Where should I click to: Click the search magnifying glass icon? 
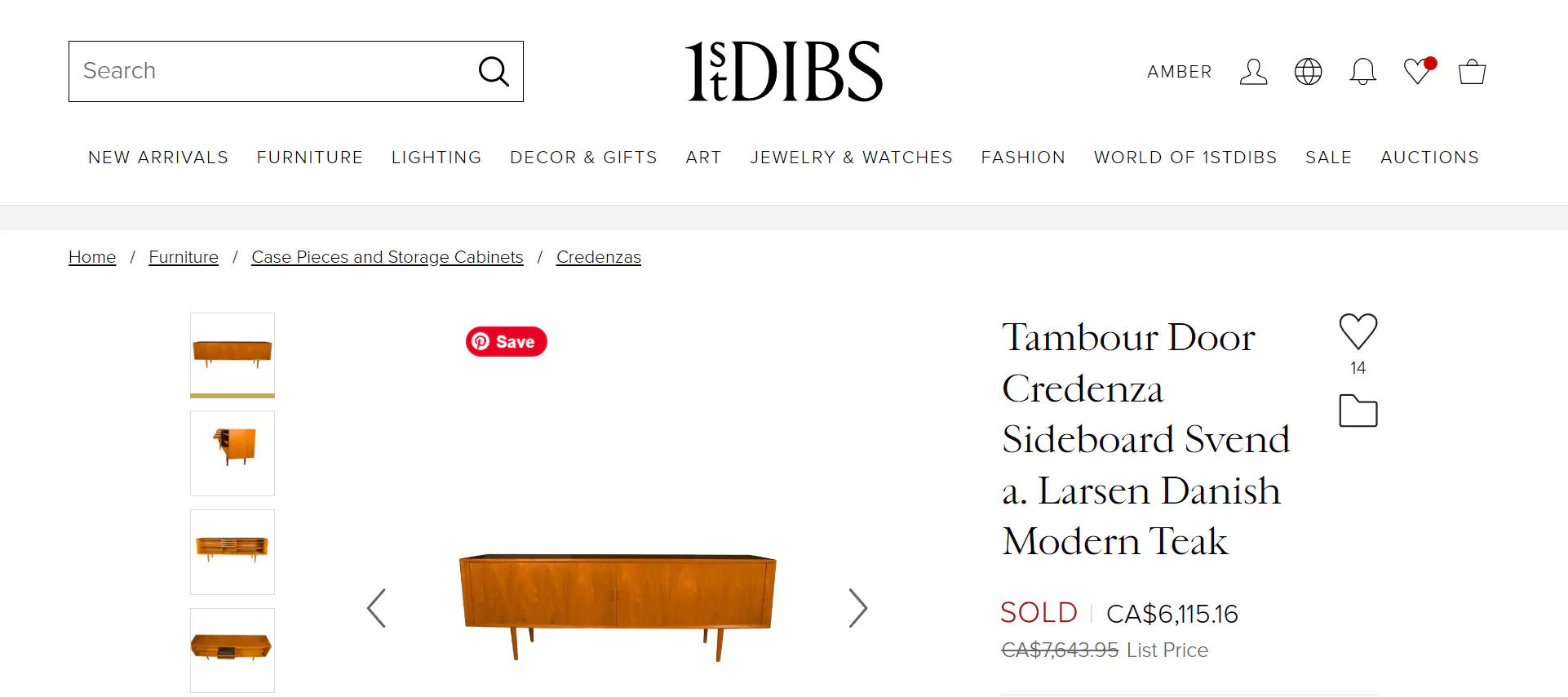click(494, 71)
